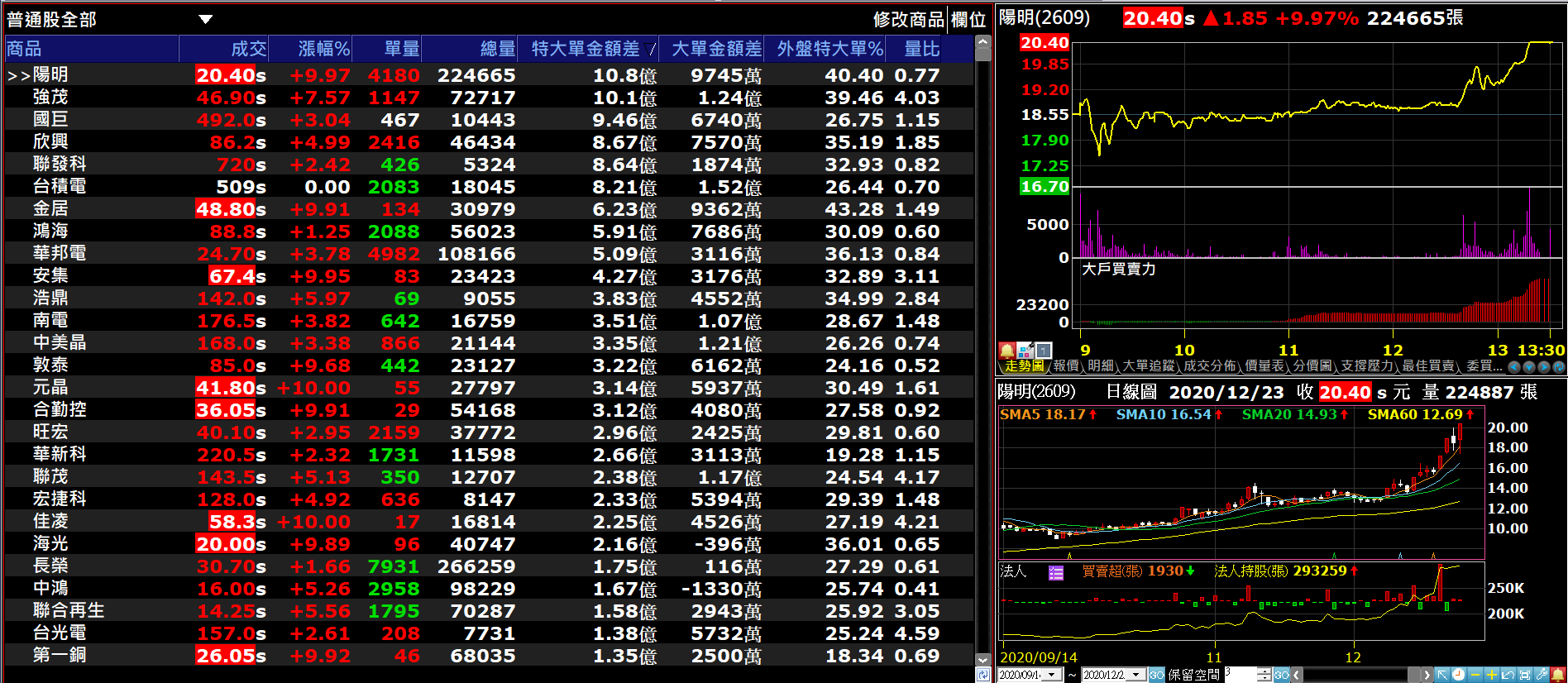1568x683 pixels.
Task: Open the 成交分佈 tab
Action: (1209, 366)
